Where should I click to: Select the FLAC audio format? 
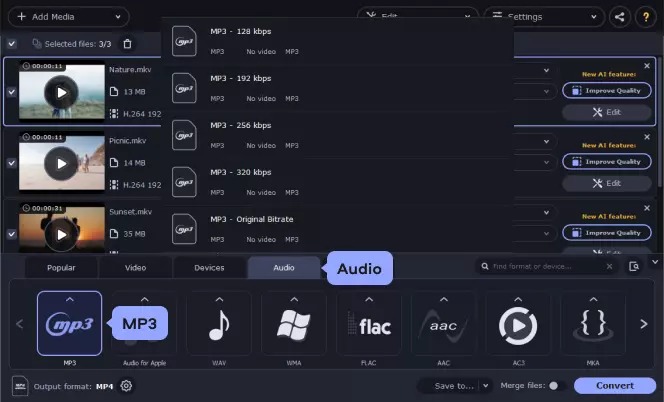[369, 323]
